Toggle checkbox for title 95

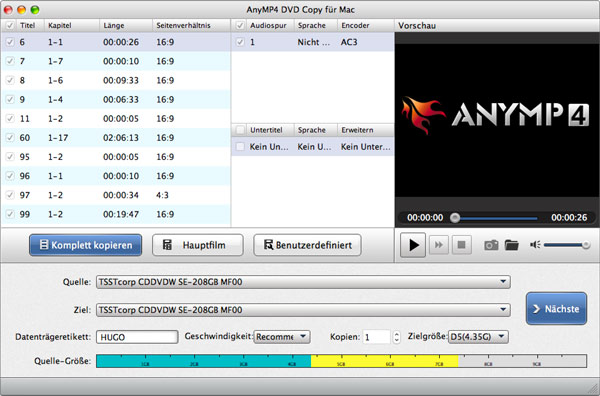pos(10,156)
